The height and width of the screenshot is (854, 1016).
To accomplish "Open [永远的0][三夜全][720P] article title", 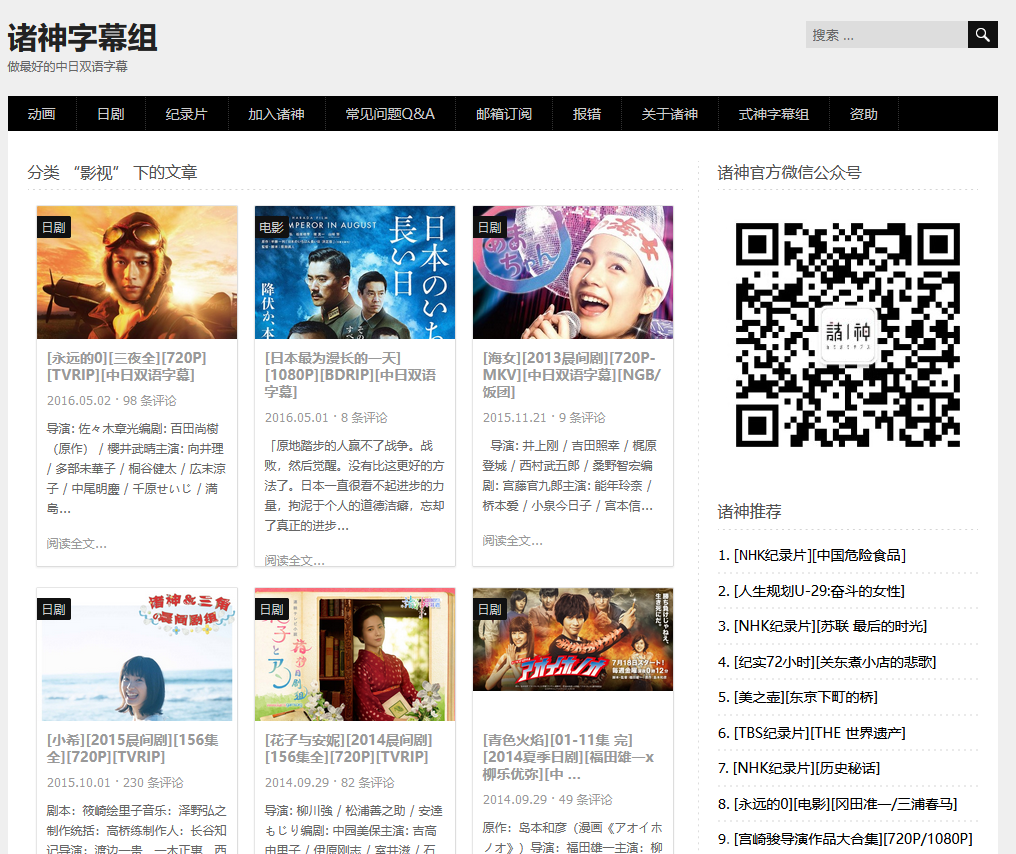I will 127,366.
